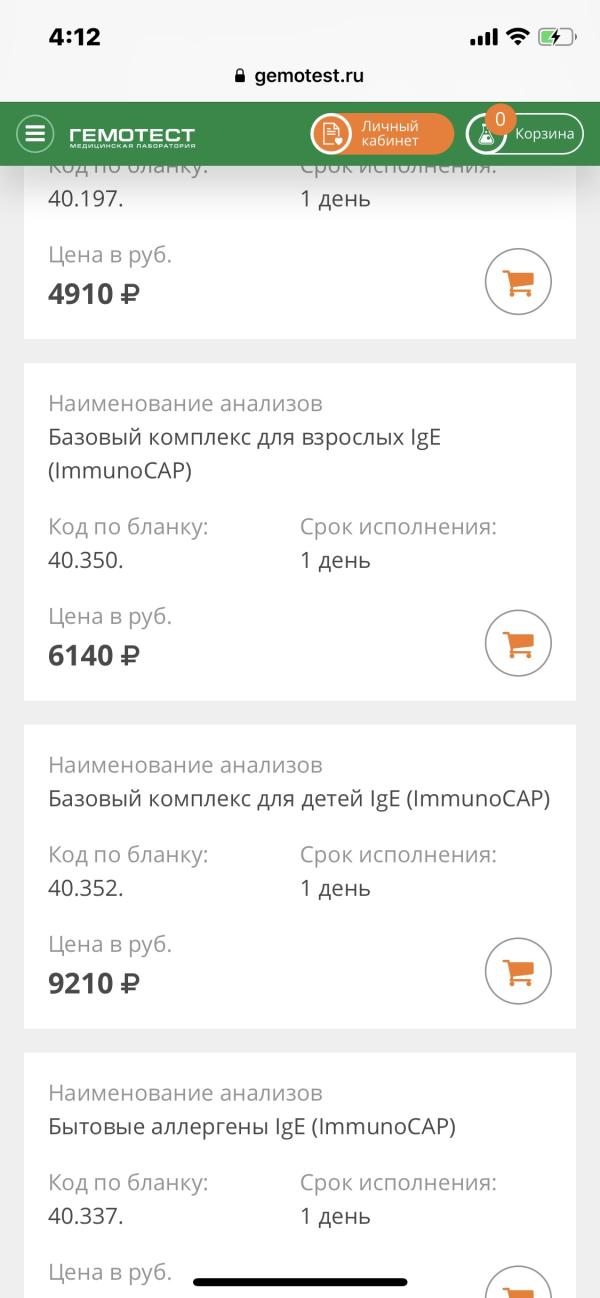Tap the 4:12 clock in status bar
Screen dimensions: 600x1298
coord(75,37)
